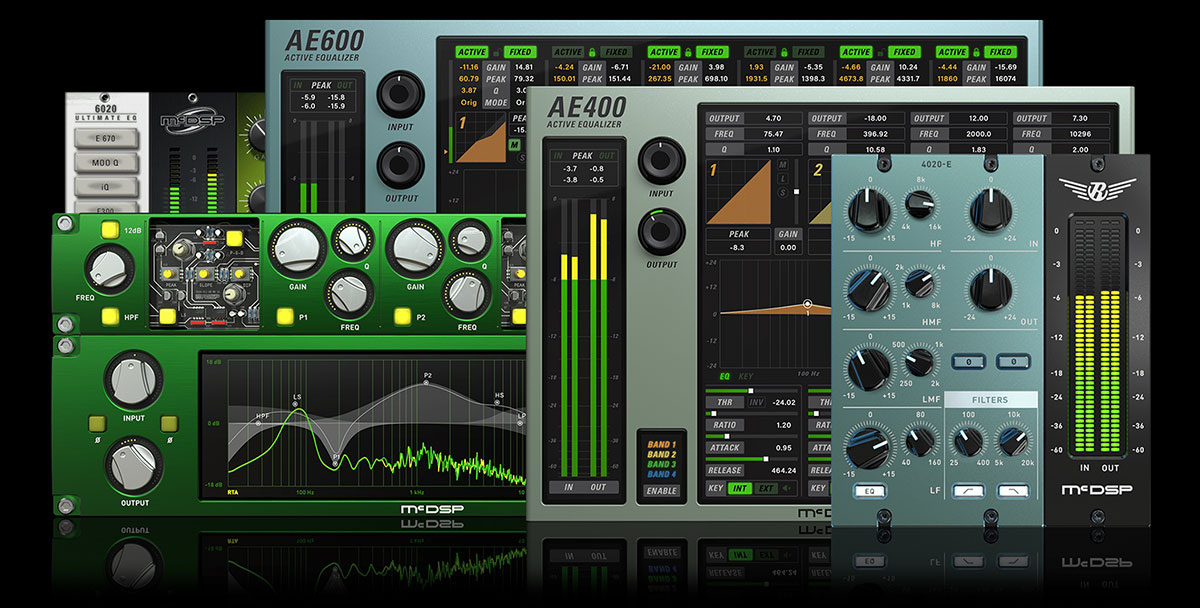Click the M channel button beside AE400 band 1
1200x608 pixels.
[x=783, y=165]
